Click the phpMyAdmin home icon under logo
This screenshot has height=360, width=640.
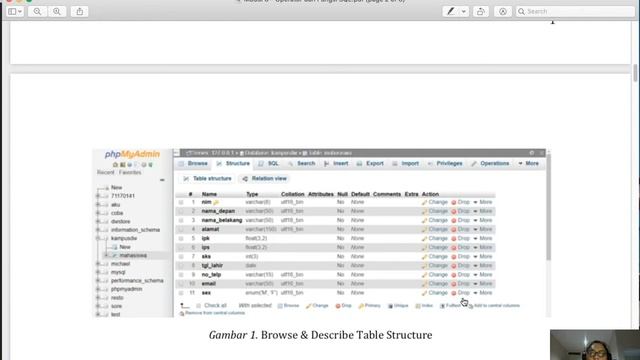tap(115, 165)
